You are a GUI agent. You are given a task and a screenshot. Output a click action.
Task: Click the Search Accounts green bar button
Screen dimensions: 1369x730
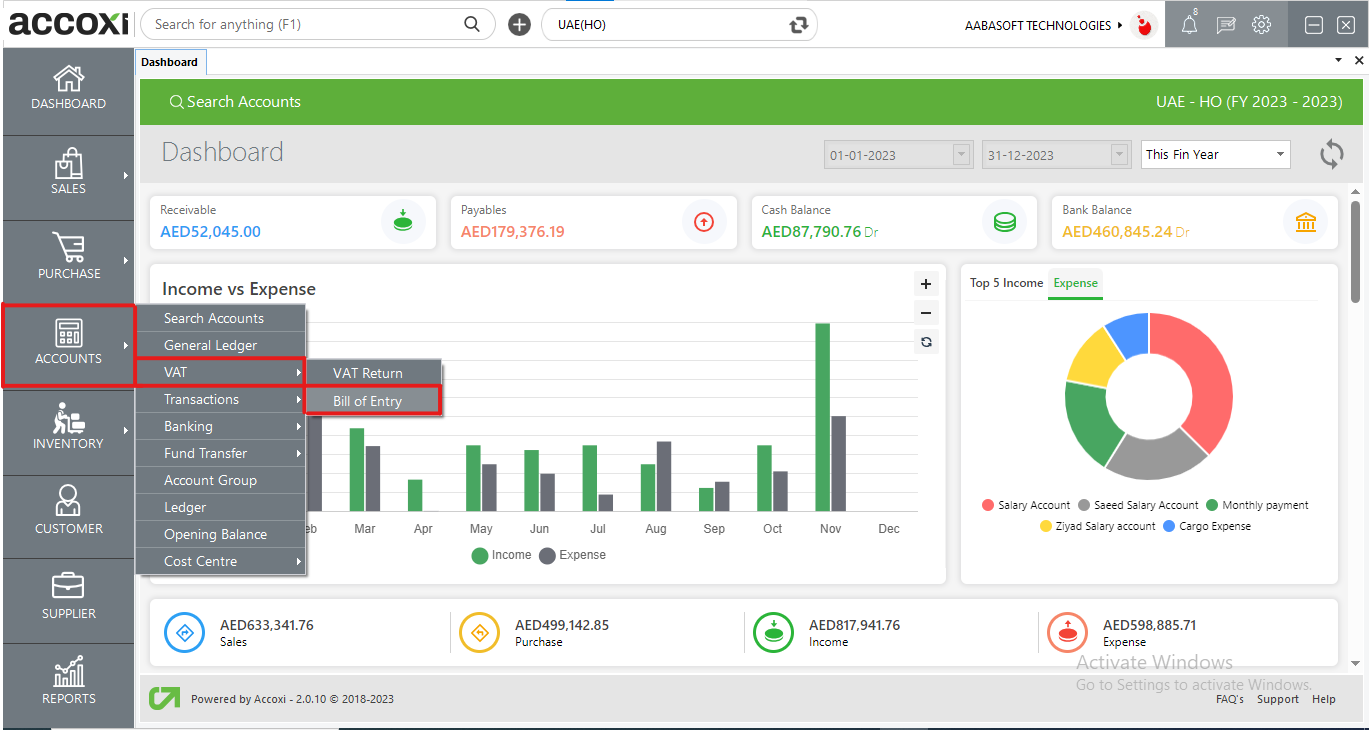(235, 102)
